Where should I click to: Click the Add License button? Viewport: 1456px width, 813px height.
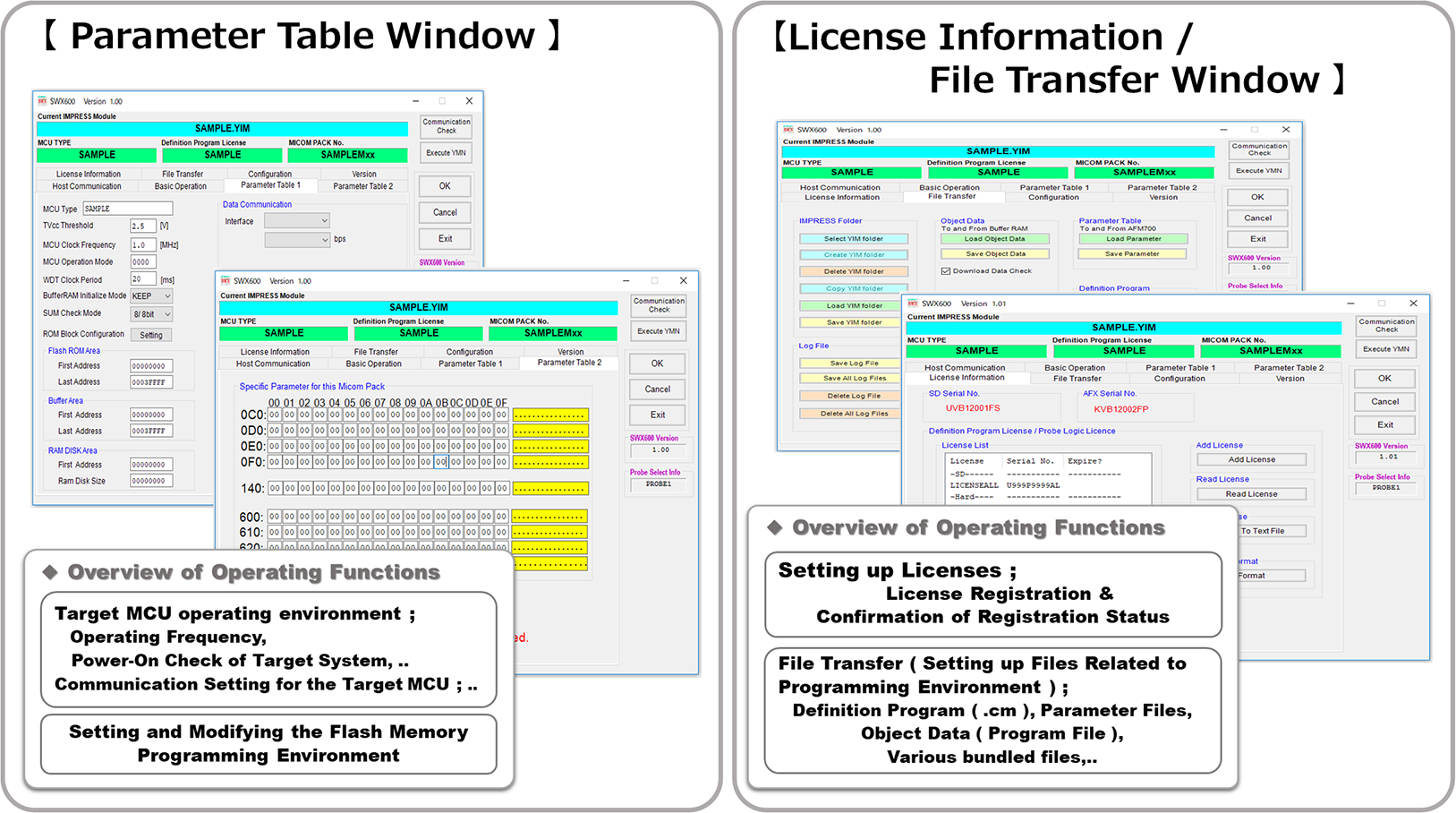point(1251,459)
